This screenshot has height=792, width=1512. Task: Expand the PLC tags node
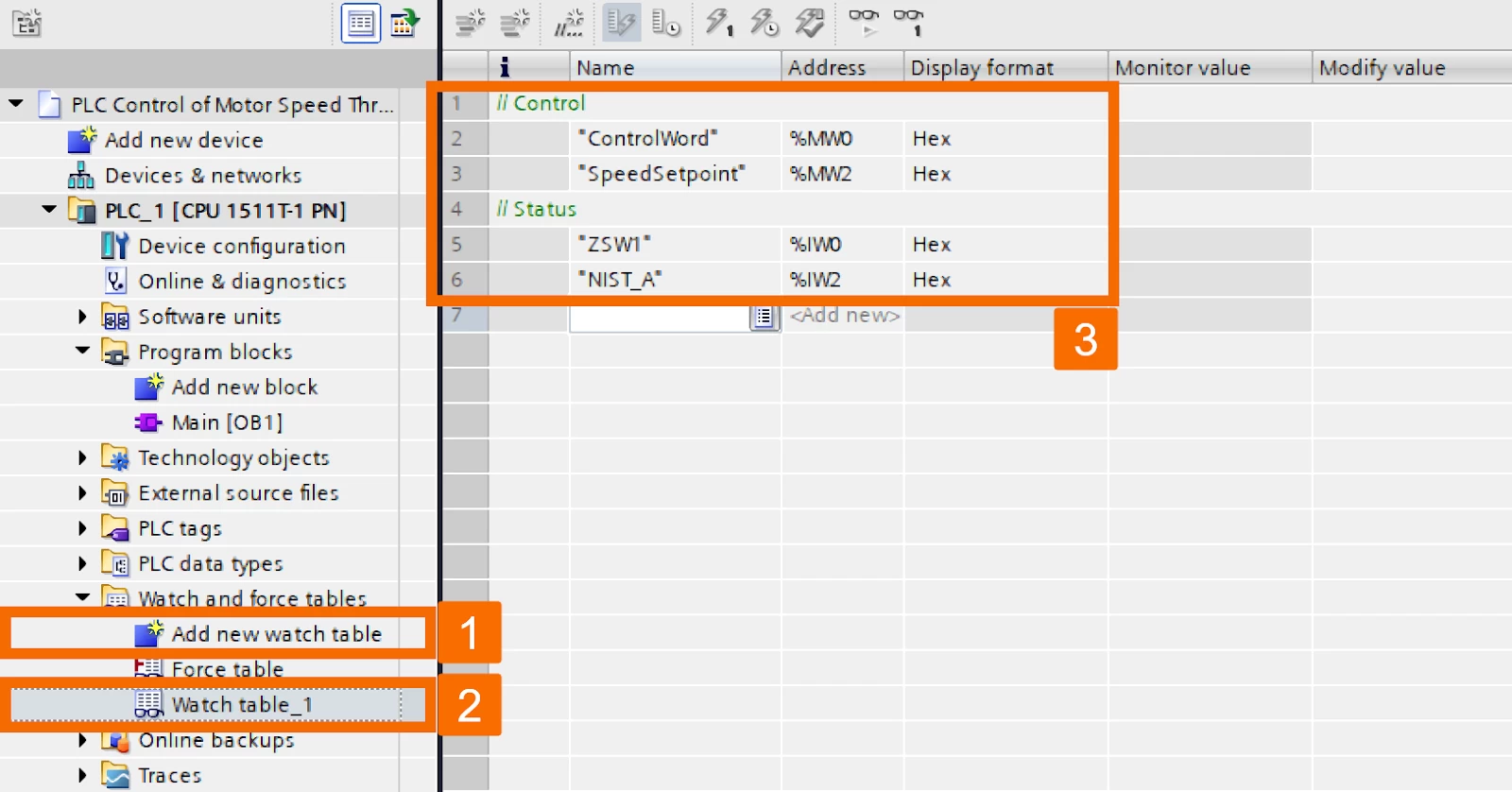(82, 527)
